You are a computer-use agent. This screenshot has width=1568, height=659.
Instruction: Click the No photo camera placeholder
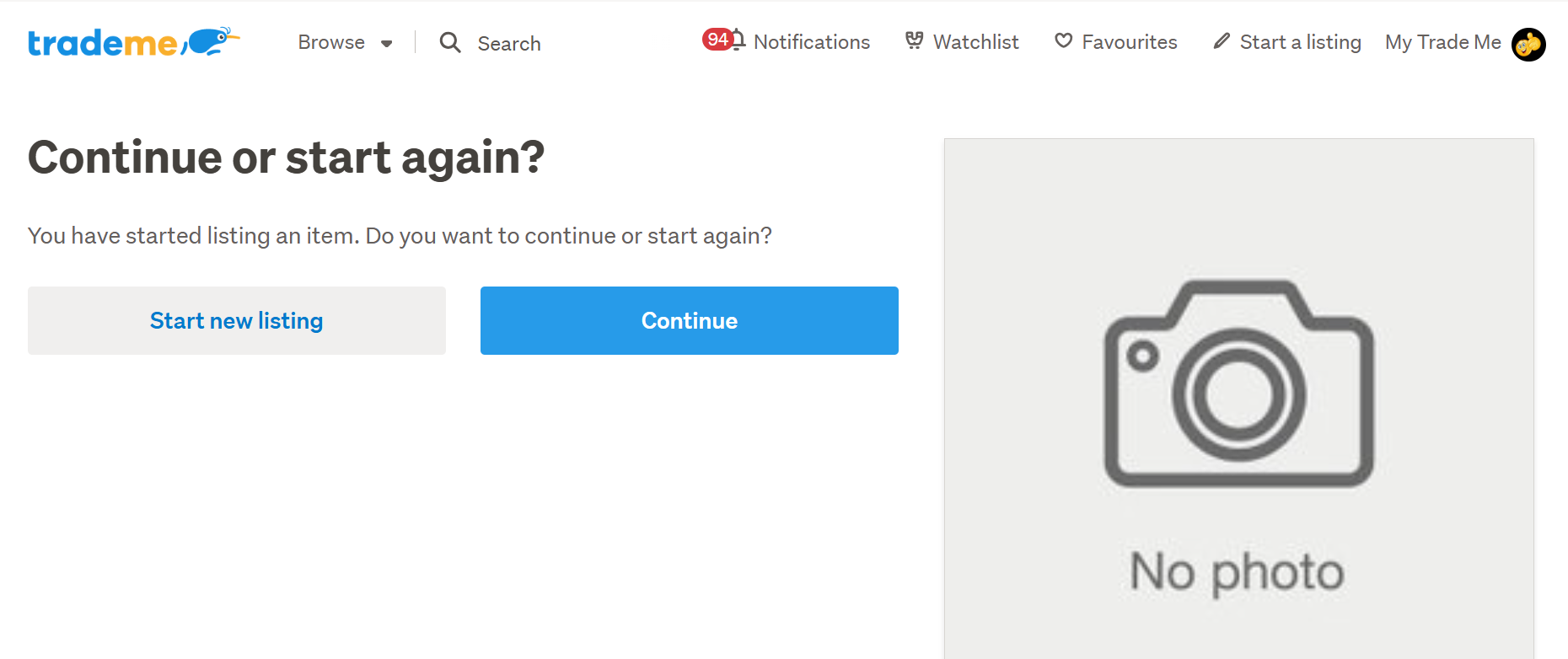coord(1238,399)
